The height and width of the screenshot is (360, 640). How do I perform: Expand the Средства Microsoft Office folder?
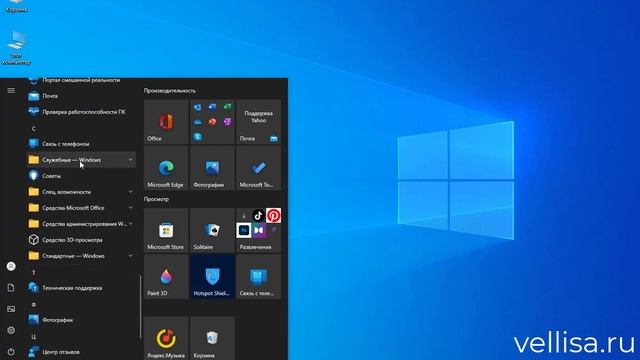coord(81,208)
